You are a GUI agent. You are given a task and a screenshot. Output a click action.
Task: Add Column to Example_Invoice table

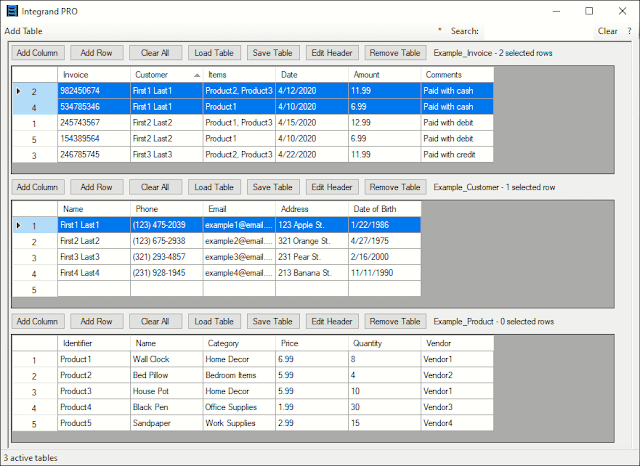(x=37, y=53)
